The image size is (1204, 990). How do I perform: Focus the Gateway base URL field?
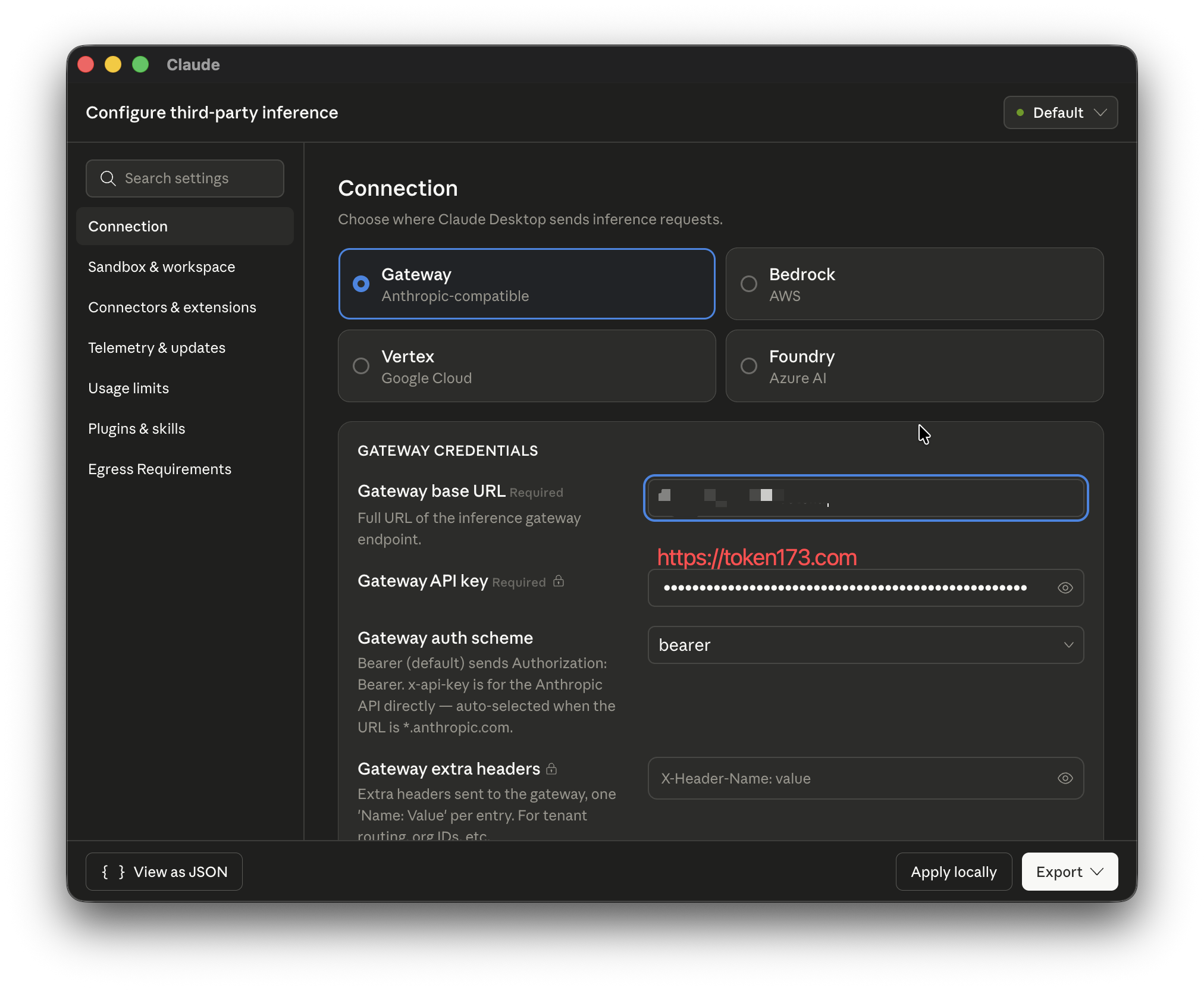(x=866, y=497)
